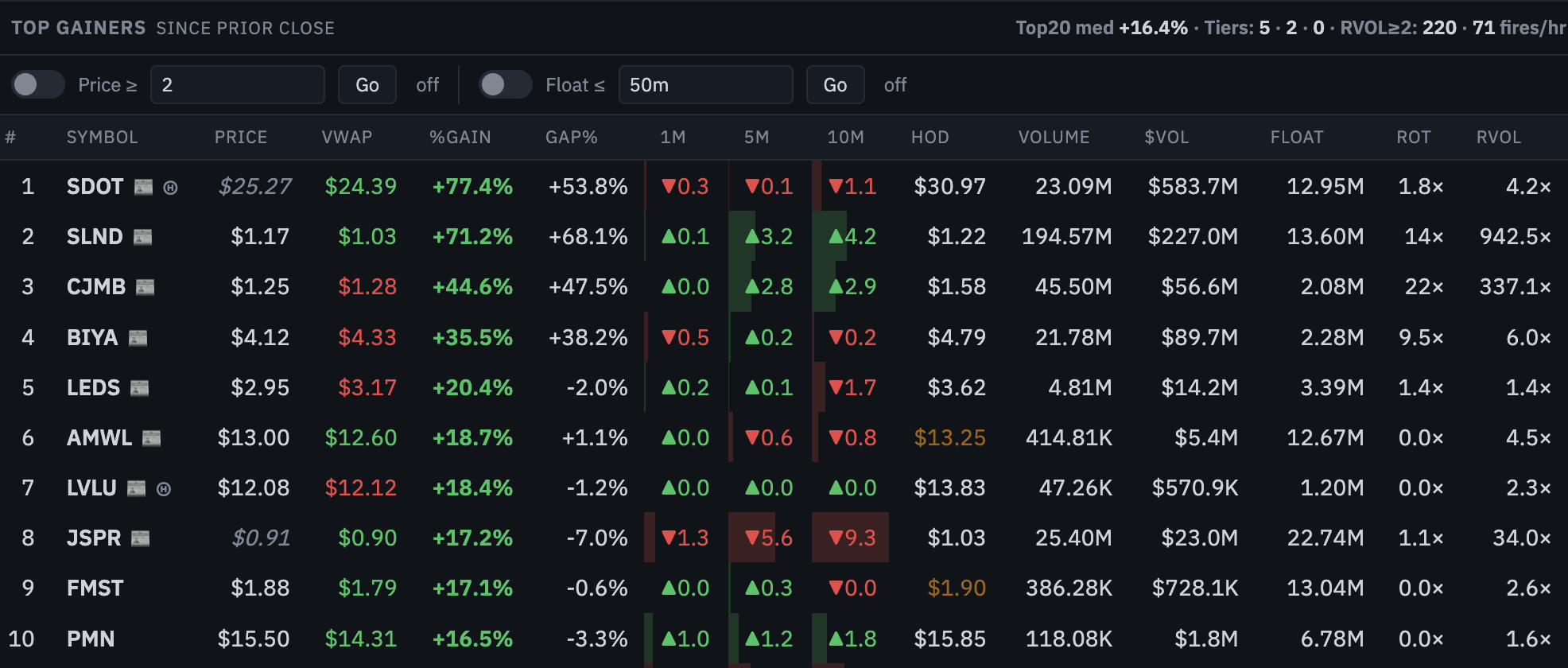Click JSPR's 10M change cell ▼9.3
Viewport: 1568px width, 668px height.
coord(852,538)
